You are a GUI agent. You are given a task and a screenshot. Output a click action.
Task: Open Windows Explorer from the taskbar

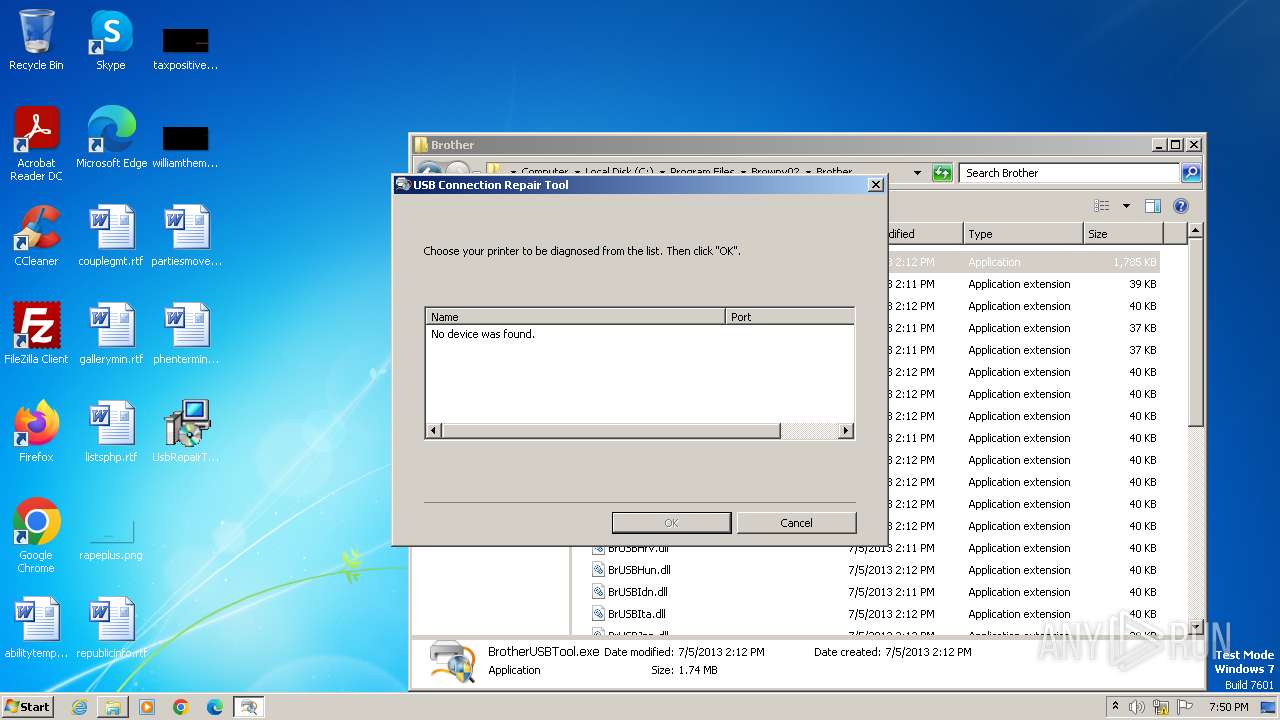click(x=113, y=707)
